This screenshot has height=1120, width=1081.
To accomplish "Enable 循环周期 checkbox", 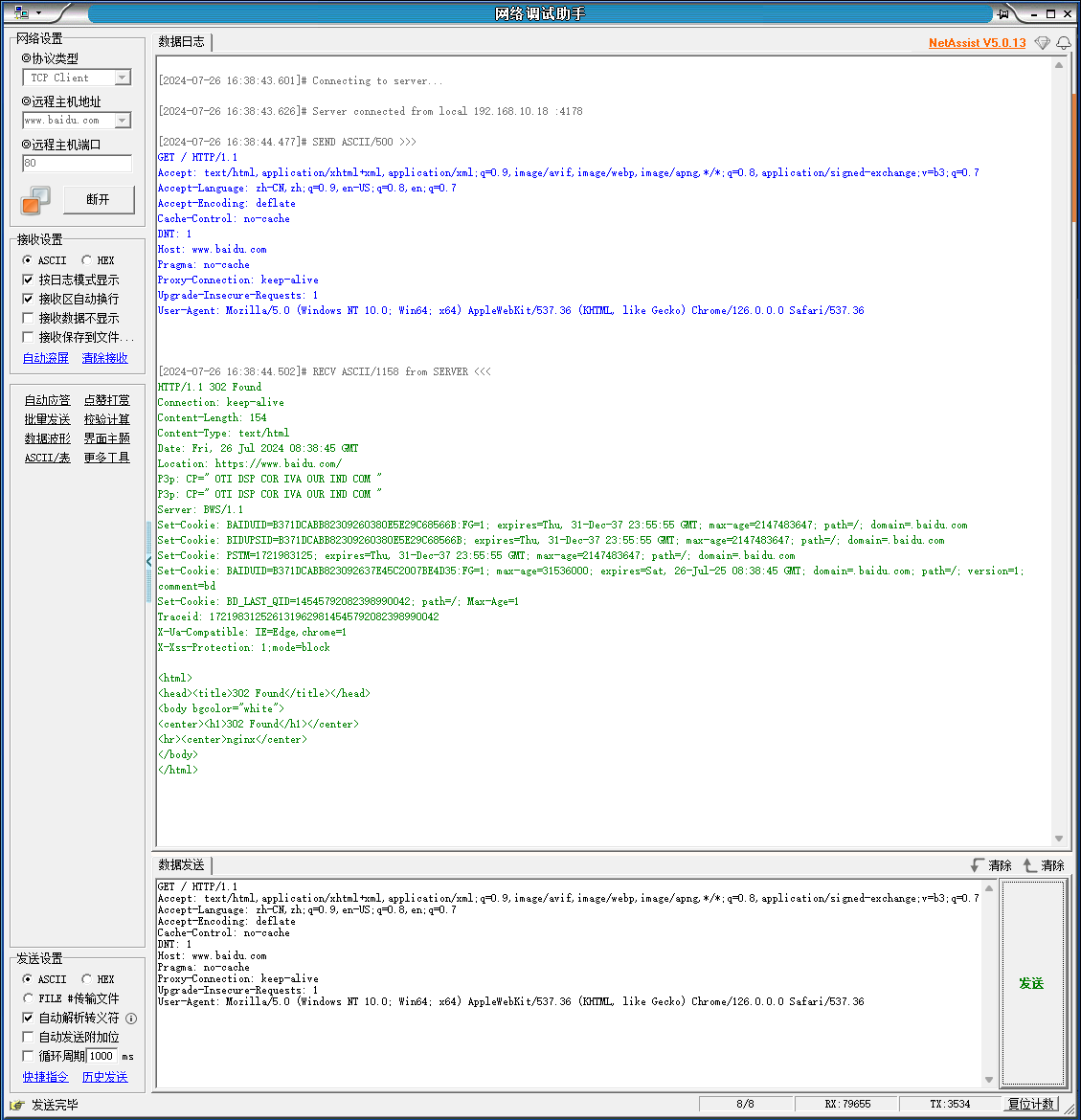I will point(28,1056).
